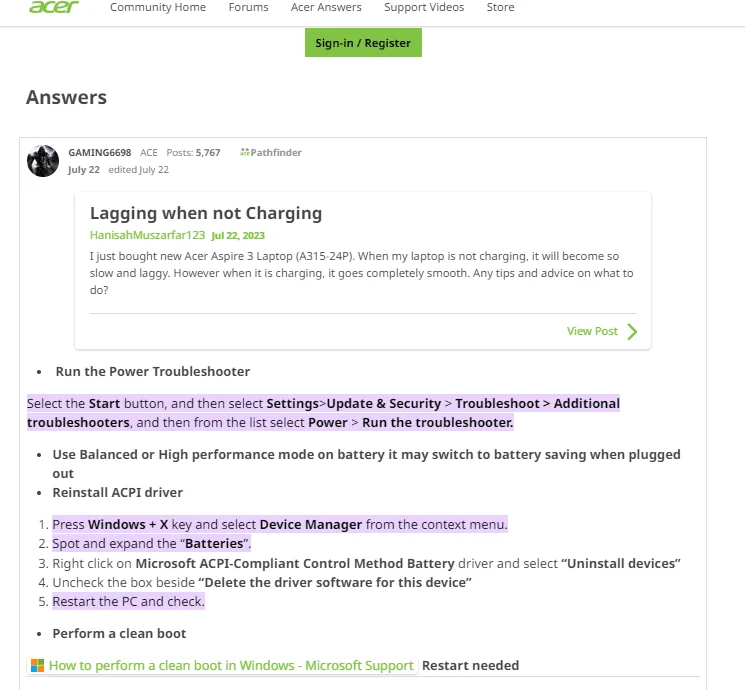
Task: Open the Community Home menu item
Action: point(158,7)
